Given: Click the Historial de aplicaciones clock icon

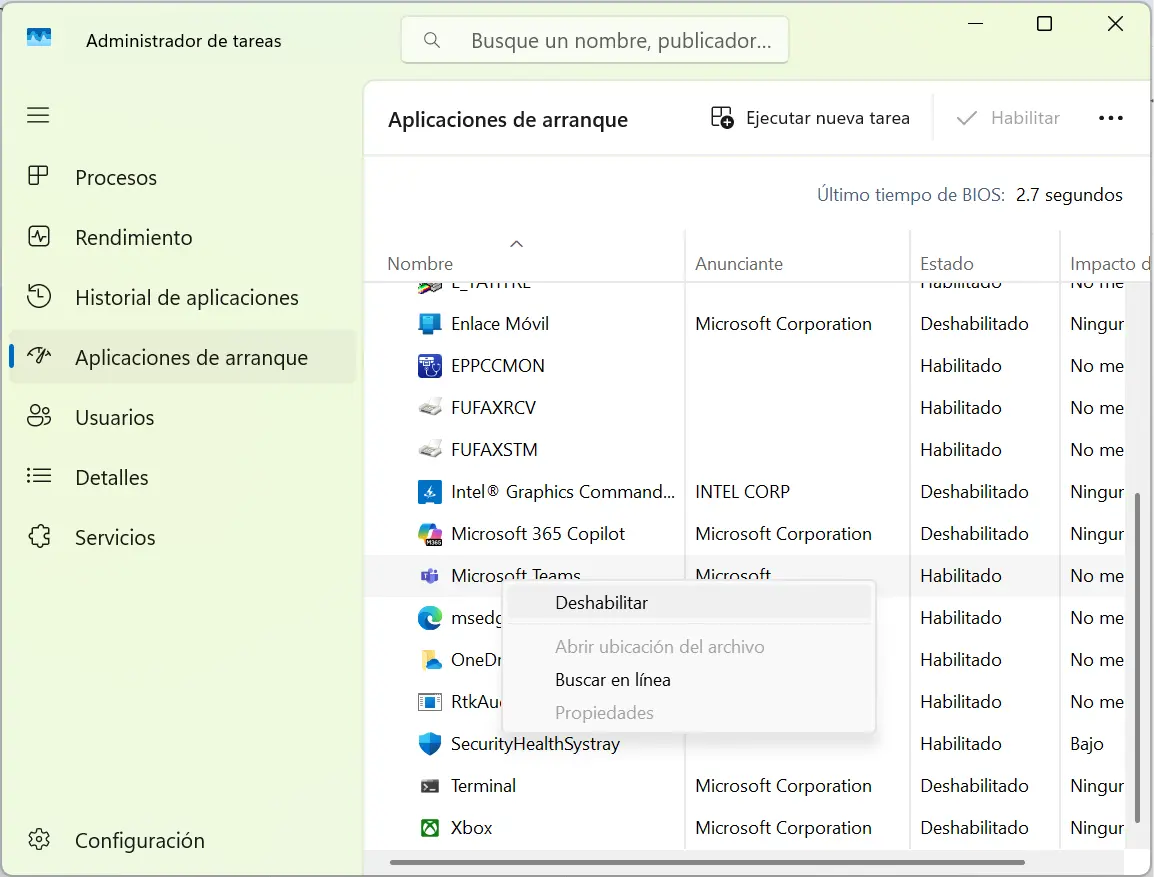Looking at the screenshot, I should point(38,297).
